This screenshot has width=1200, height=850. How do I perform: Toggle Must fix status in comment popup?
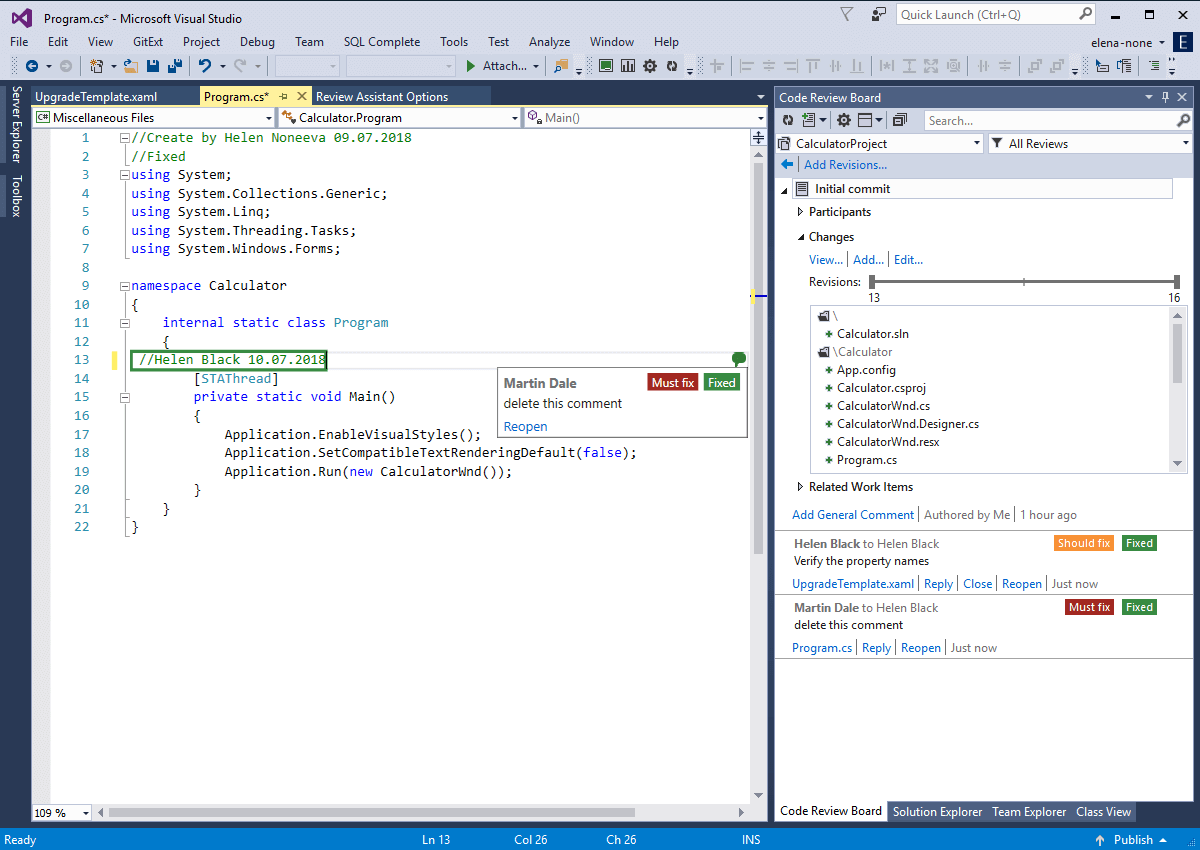pos(673,383)
